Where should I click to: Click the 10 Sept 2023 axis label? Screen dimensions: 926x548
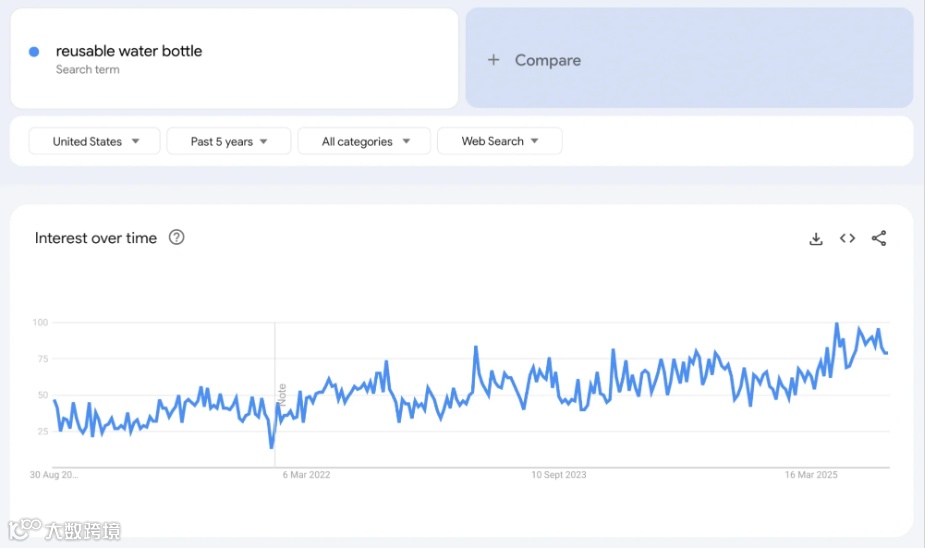(x=559, y=475)
